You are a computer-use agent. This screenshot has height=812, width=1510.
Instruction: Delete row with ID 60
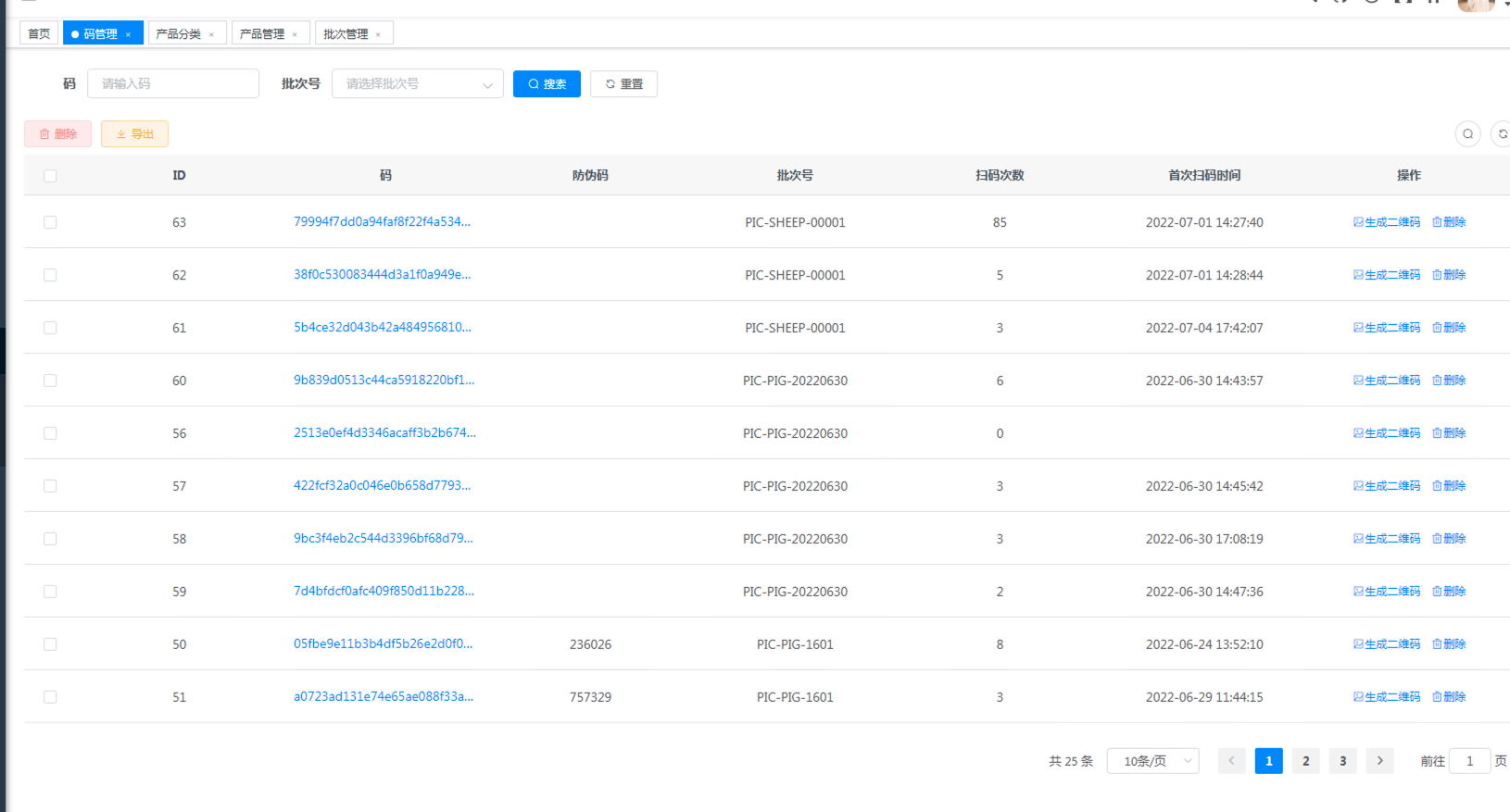pyautogui.click(x=1449, y=381)
